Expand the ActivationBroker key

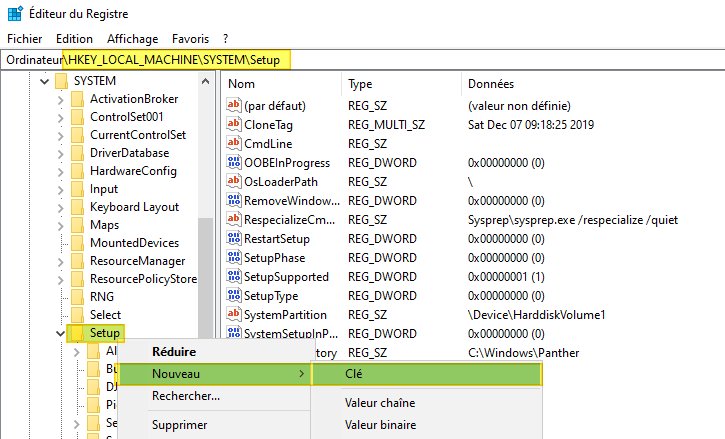(61, 99)
